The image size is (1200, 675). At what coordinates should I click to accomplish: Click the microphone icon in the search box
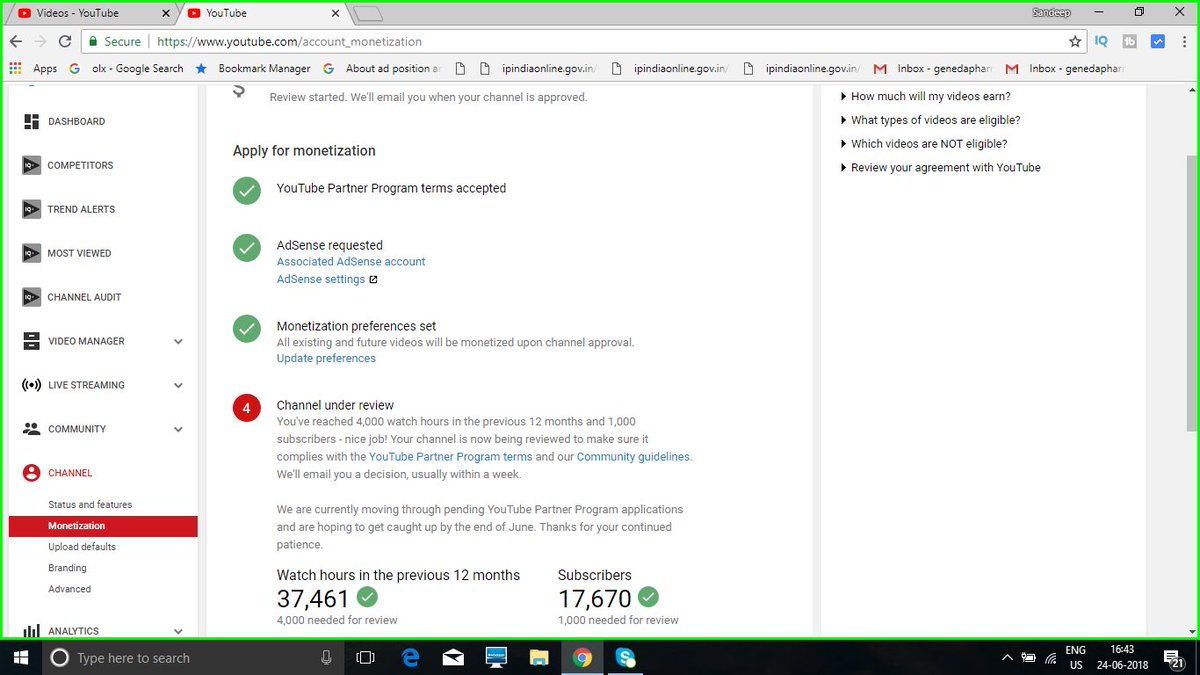(x=326, y=657)
